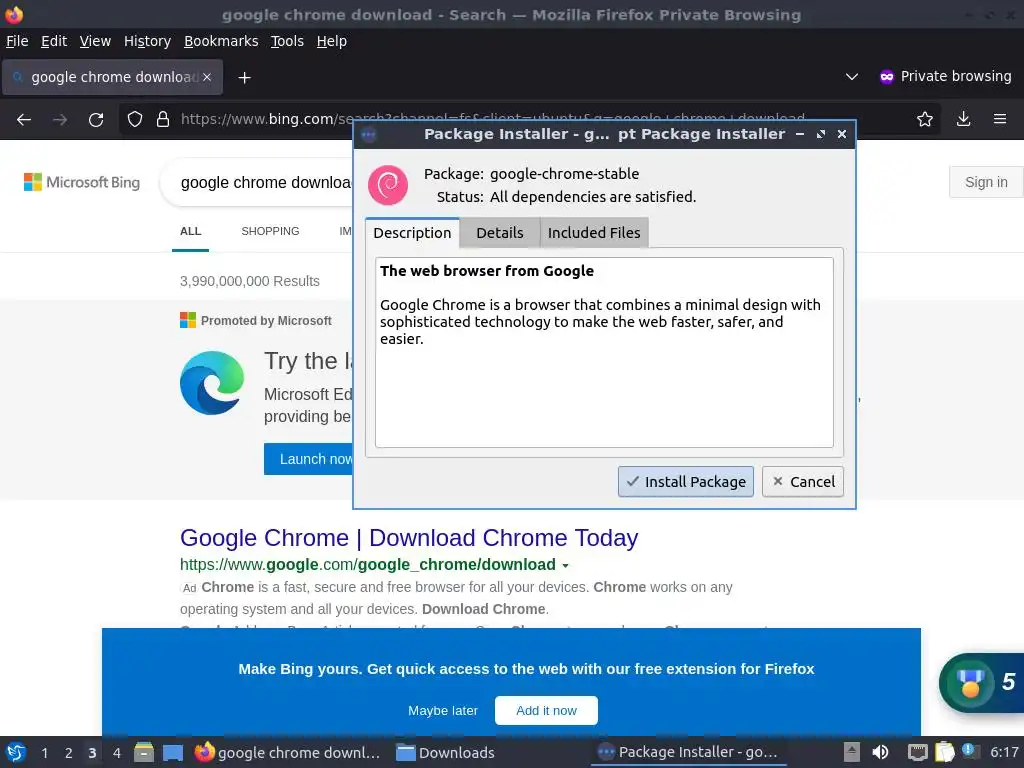Switch to Firefox window in taskbar
This screenshot has width=1024, height=768.
288,752
